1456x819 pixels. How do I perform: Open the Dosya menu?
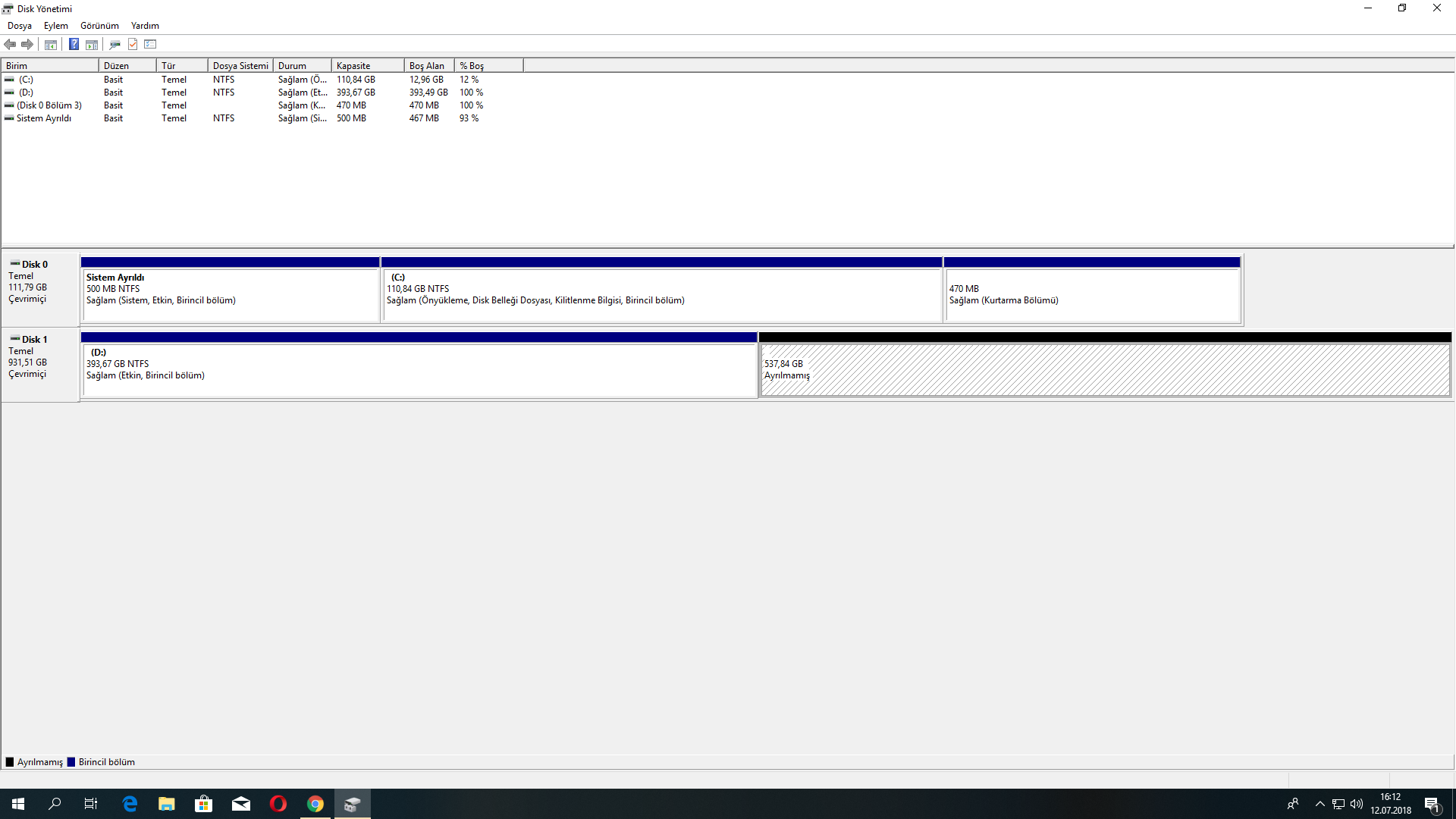coord(20,26)
